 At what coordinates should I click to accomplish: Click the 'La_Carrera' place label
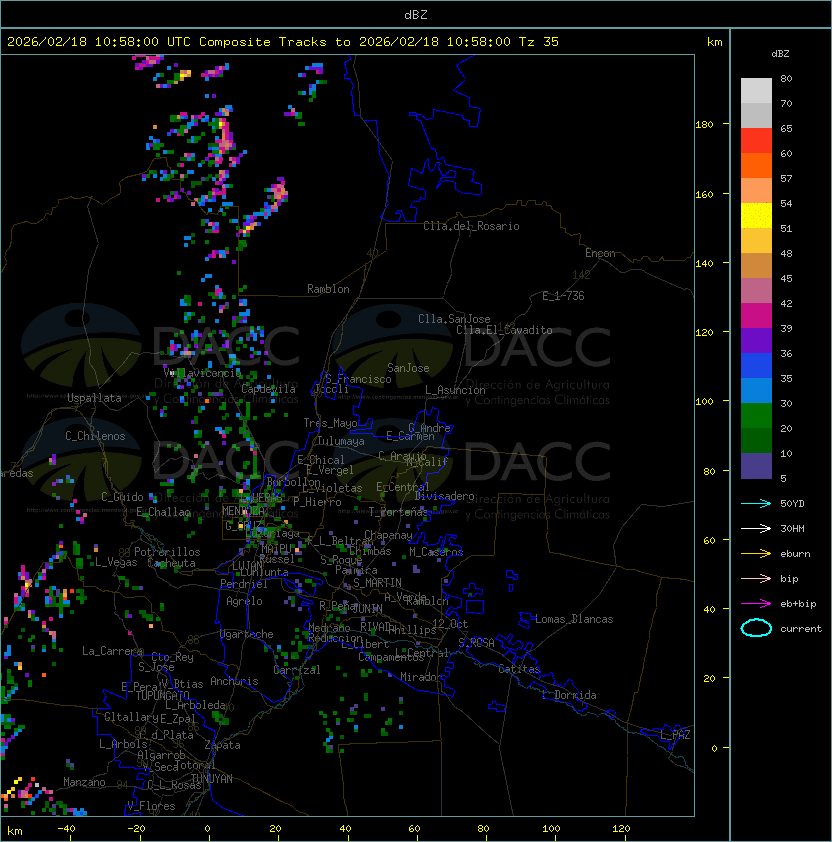pos(112,651)
